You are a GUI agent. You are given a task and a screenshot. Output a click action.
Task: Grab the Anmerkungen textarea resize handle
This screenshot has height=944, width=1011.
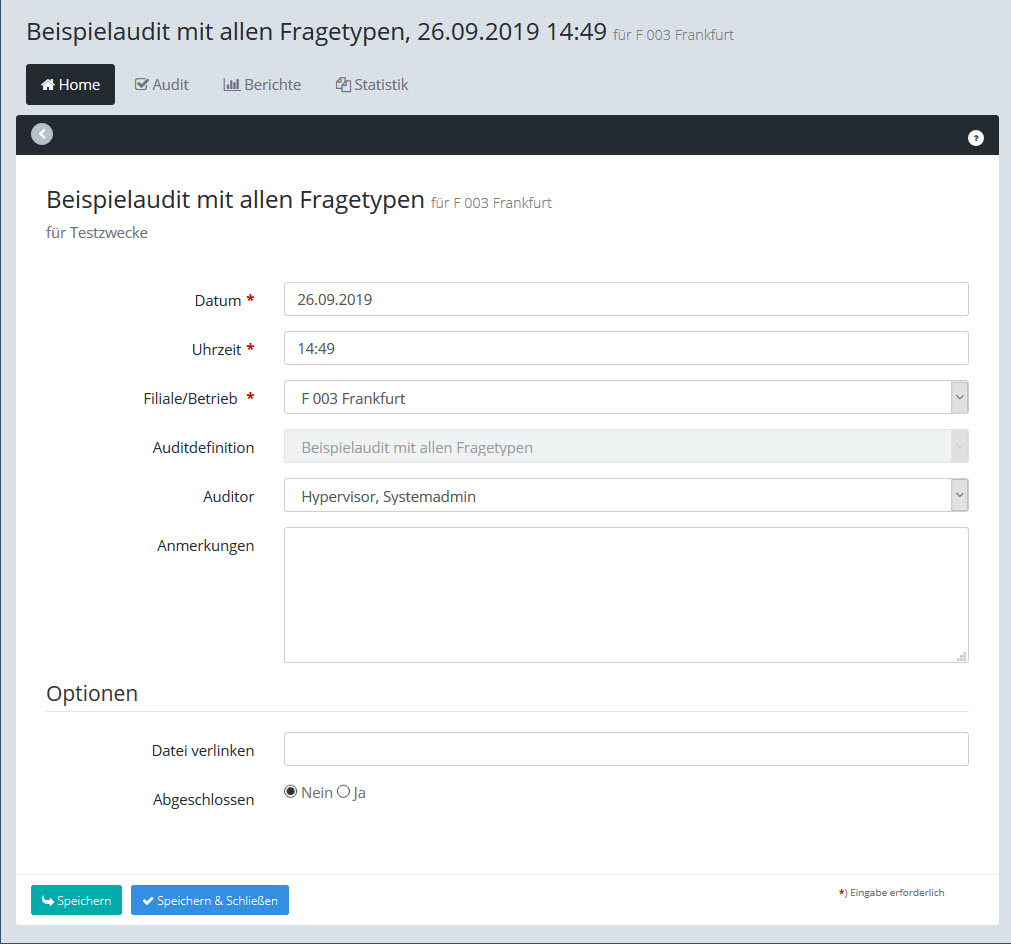pos(961,656)
